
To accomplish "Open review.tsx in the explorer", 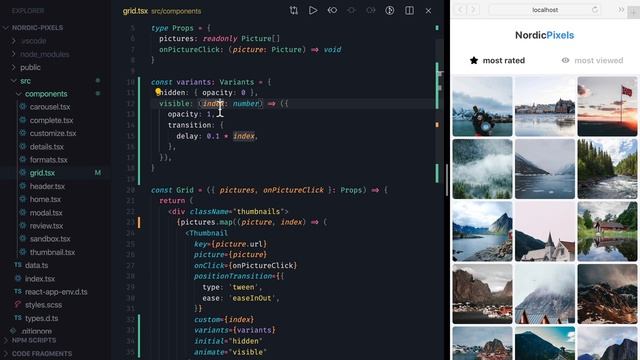I will tap(46, 226).
